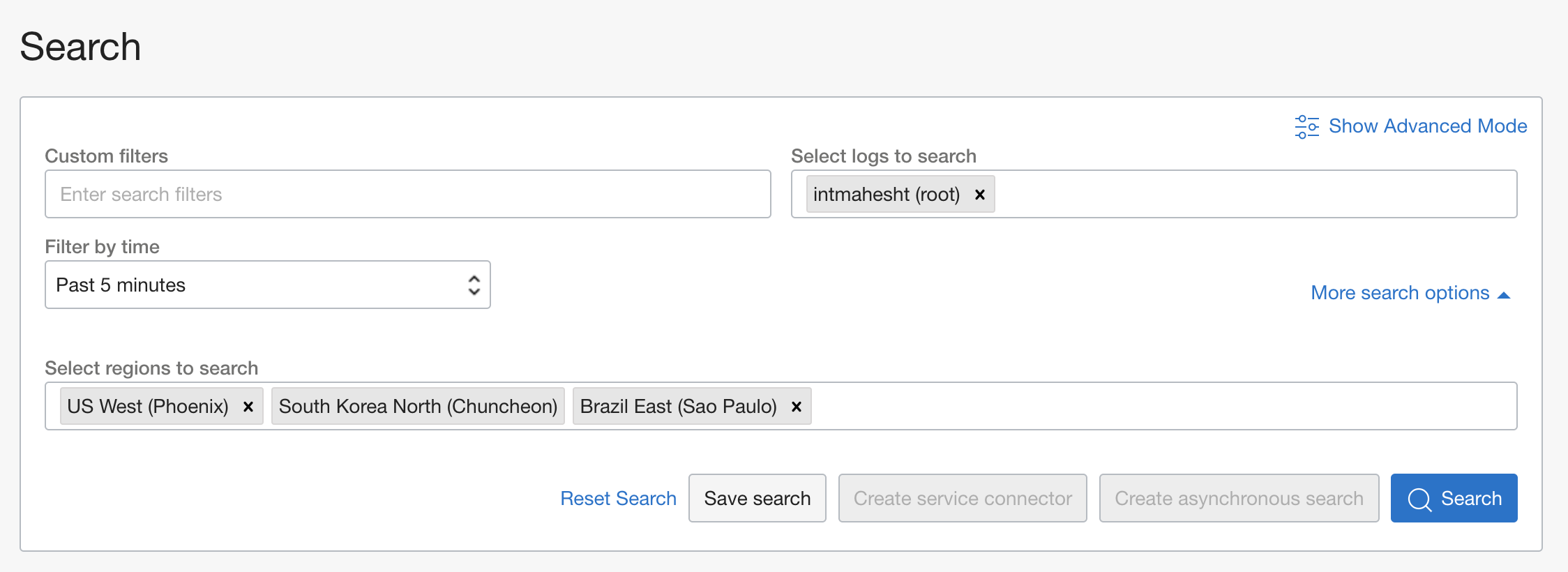
Task: Click the up-down chevron on the time filter
Action: (x=474, y=284)
